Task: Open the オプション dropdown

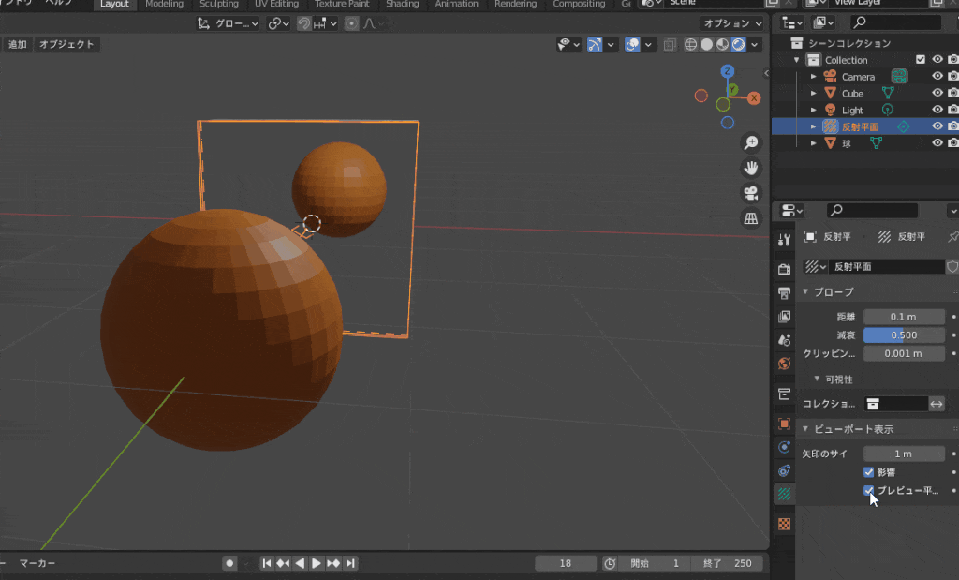Action: tap(733, 23)
